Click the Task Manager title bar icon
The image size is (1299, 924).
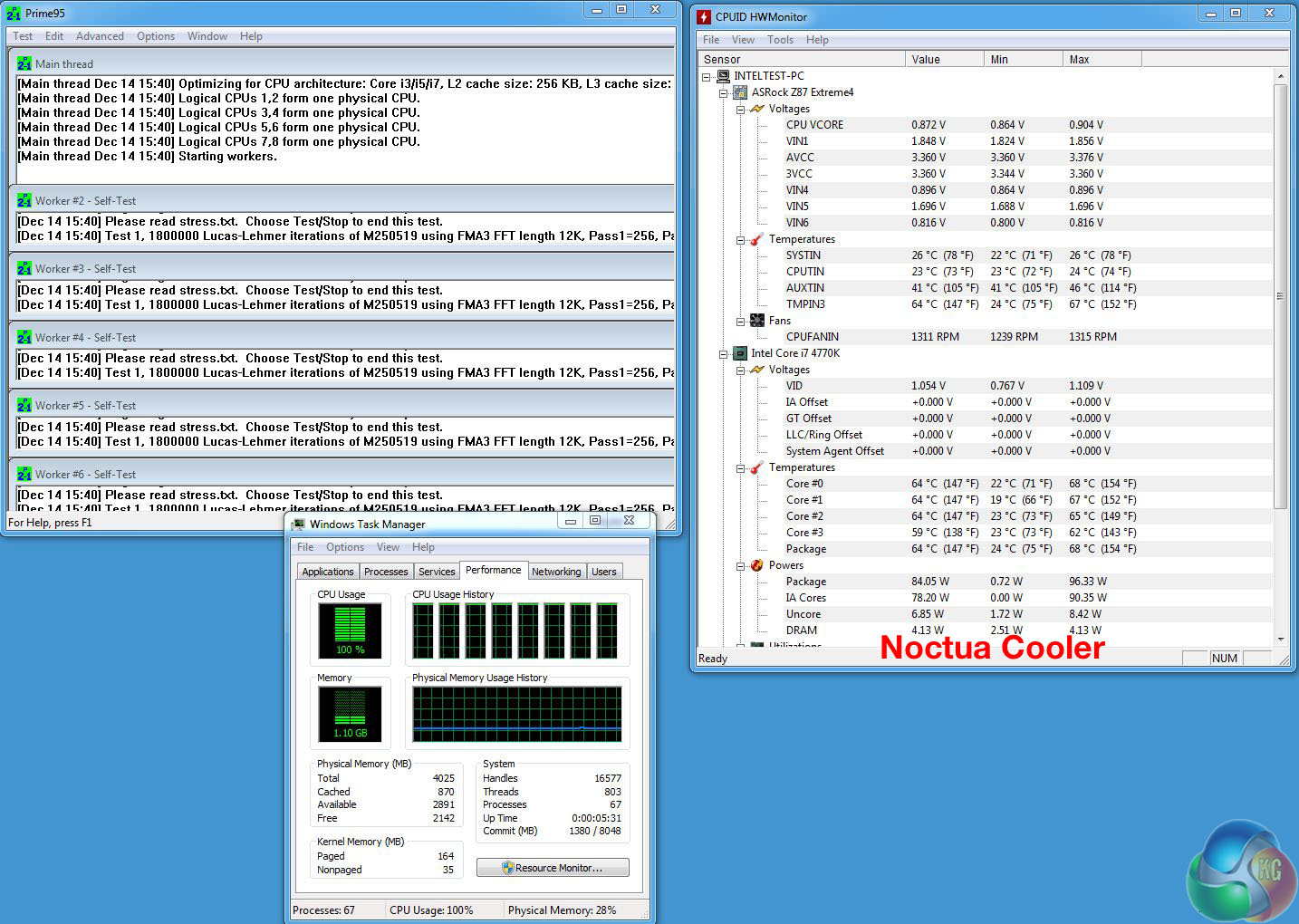[298, 525]
